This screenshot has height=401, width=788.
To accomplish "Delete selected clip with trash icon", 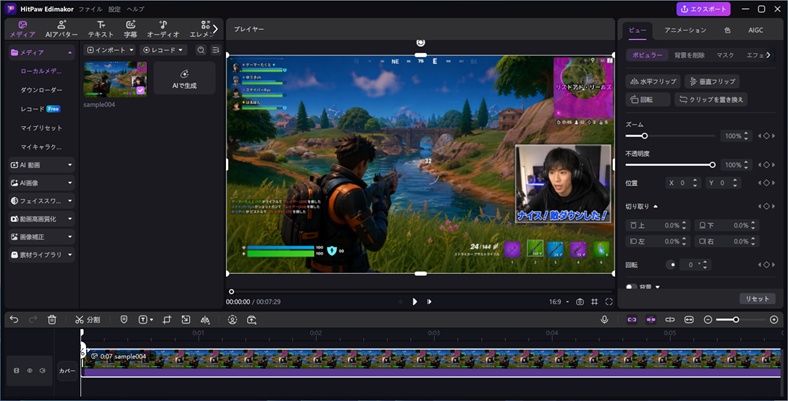I will pyautogui.click(x=52, y=320).
